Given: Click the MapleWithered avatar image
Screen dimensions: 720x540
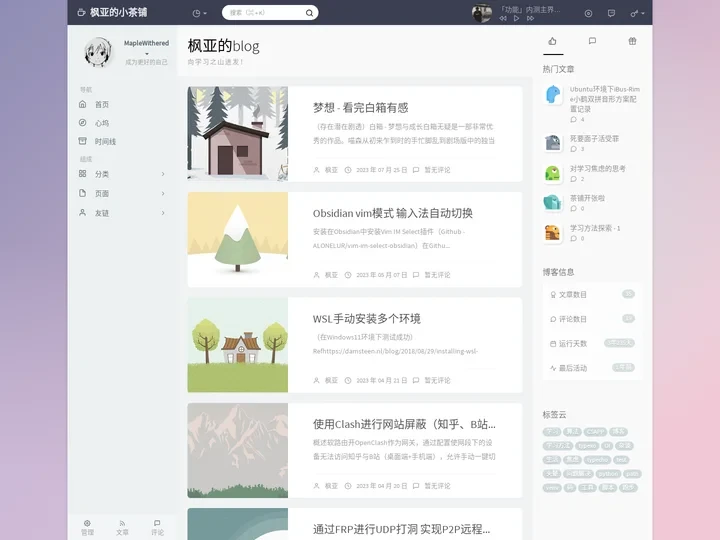Looking at the screenshot, I should [98, 52].
